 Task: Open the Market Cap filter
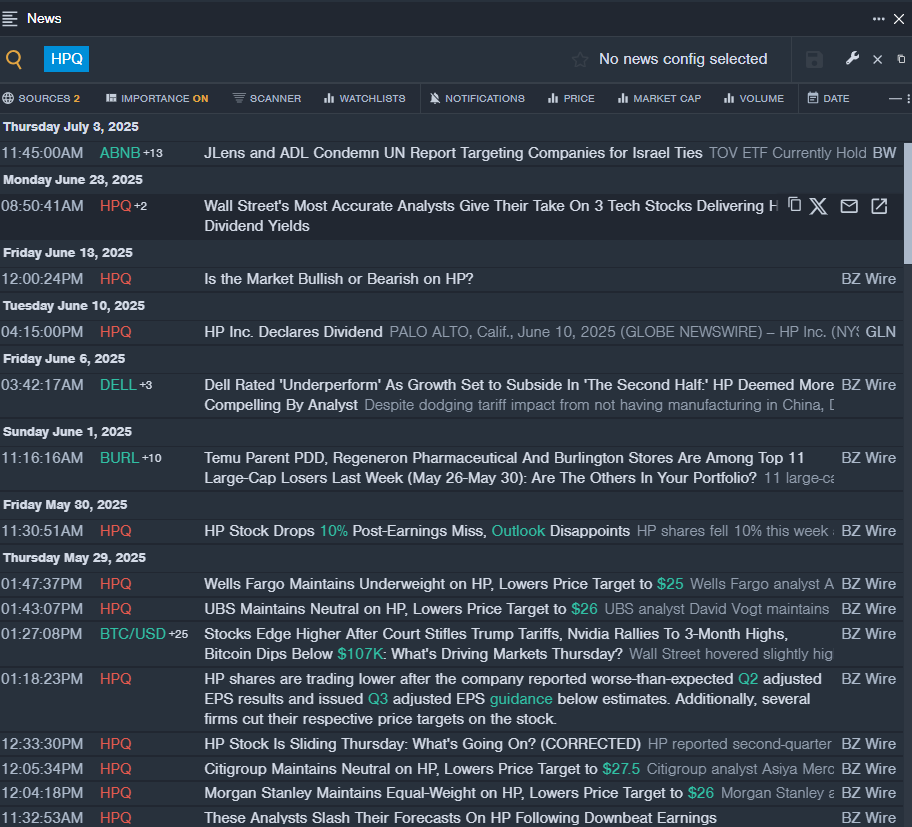tap(660, 98)
